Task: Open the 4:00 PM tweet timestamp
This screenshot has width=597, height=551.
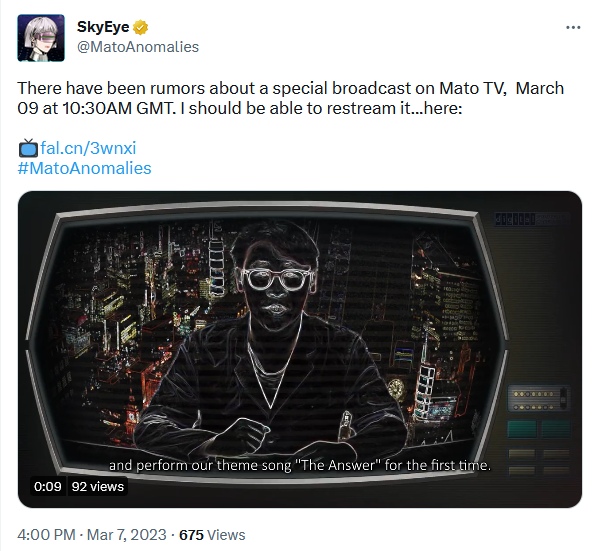Action: click(46, 535)
